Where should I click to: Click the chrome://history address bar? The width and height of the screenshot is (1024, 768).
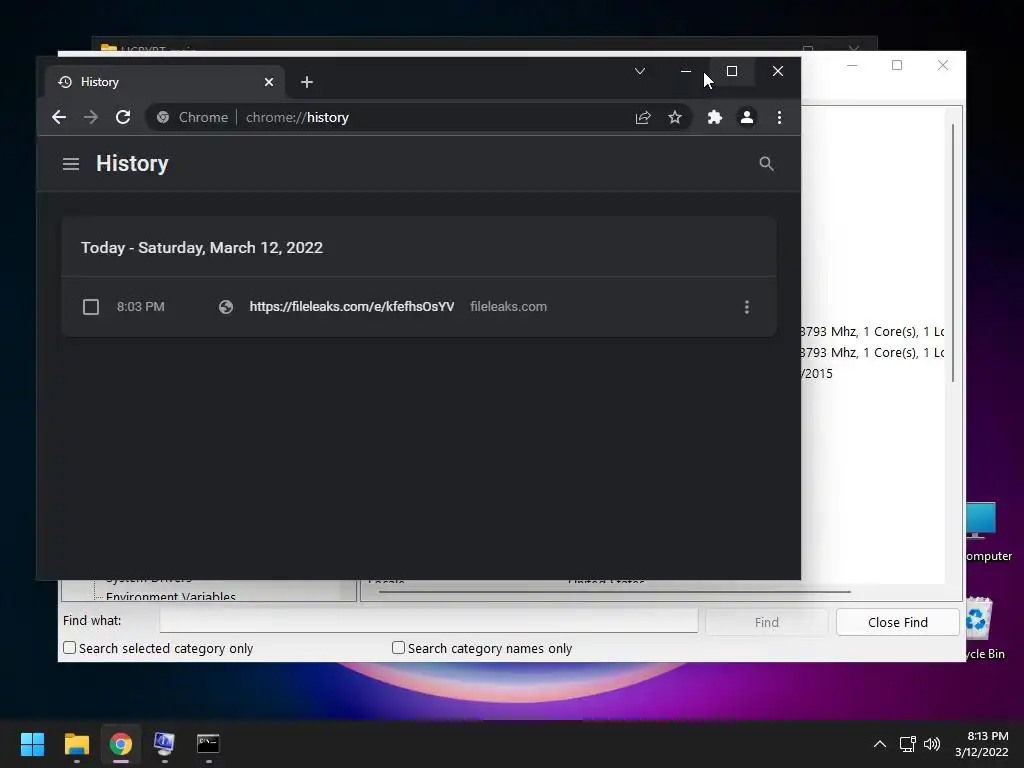pyautogui.click(x=418, y=118)
